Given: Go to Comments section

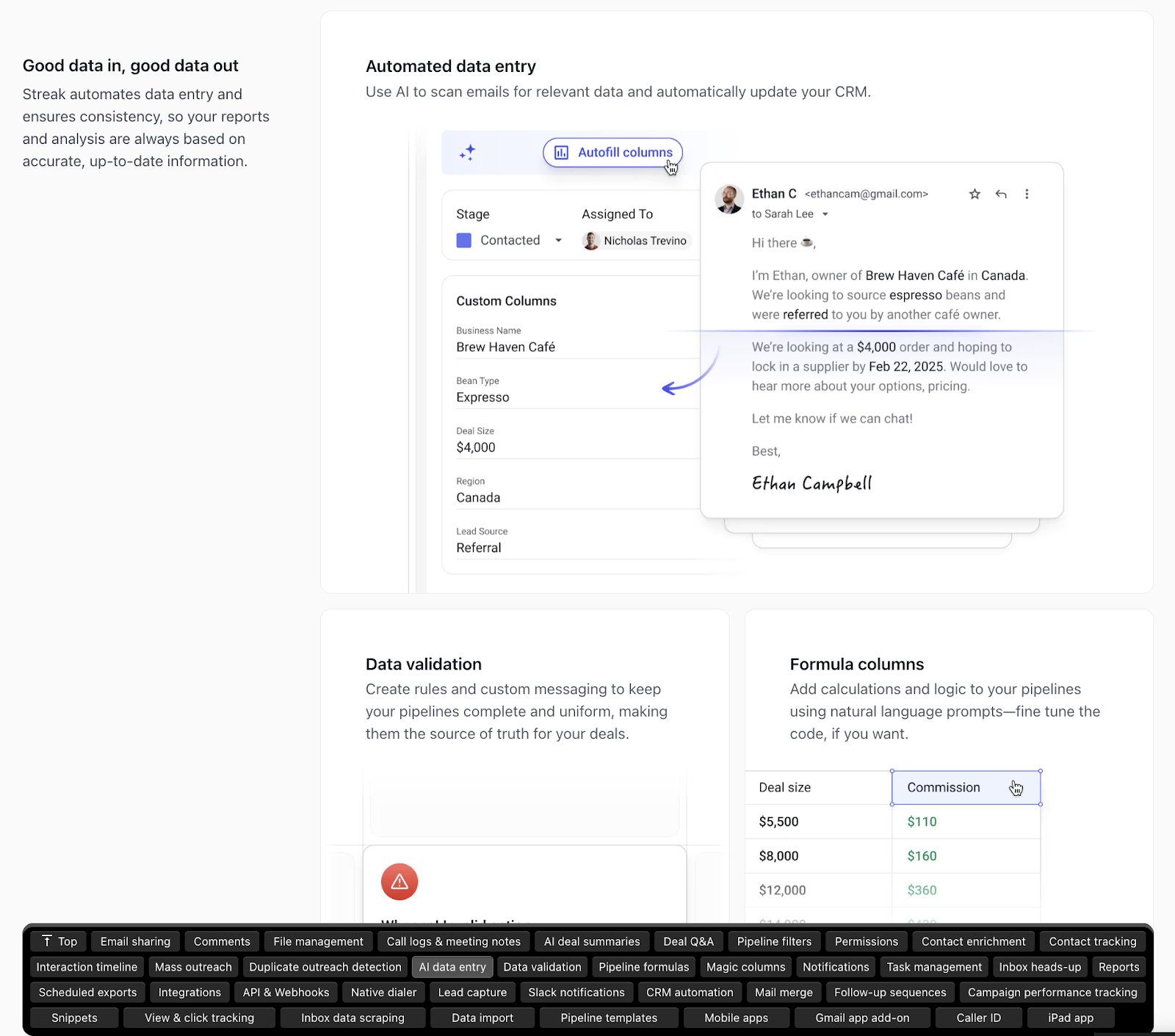Looking at the screenshot, I should point(222,941).
